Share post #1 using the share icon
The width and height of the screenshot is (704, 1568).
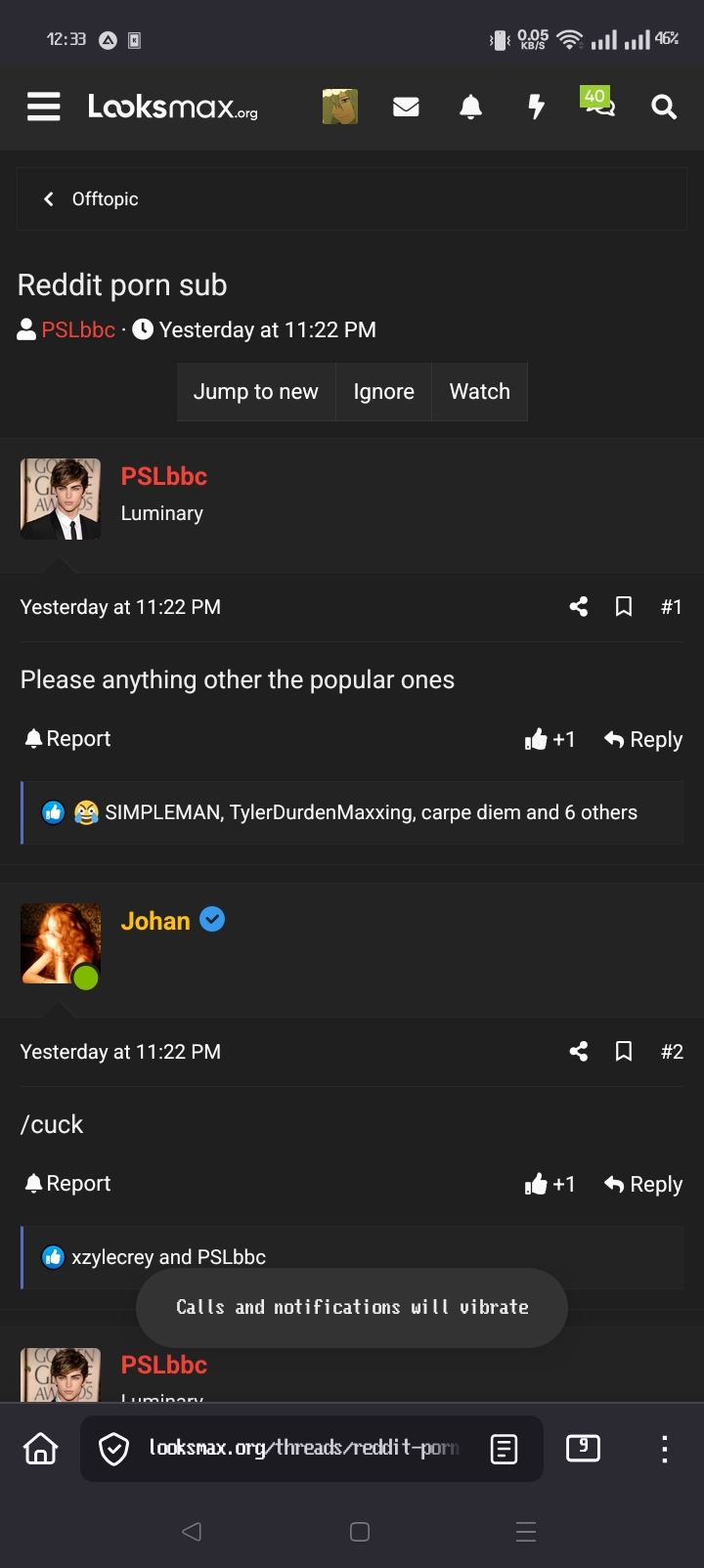tap(578, 606)
